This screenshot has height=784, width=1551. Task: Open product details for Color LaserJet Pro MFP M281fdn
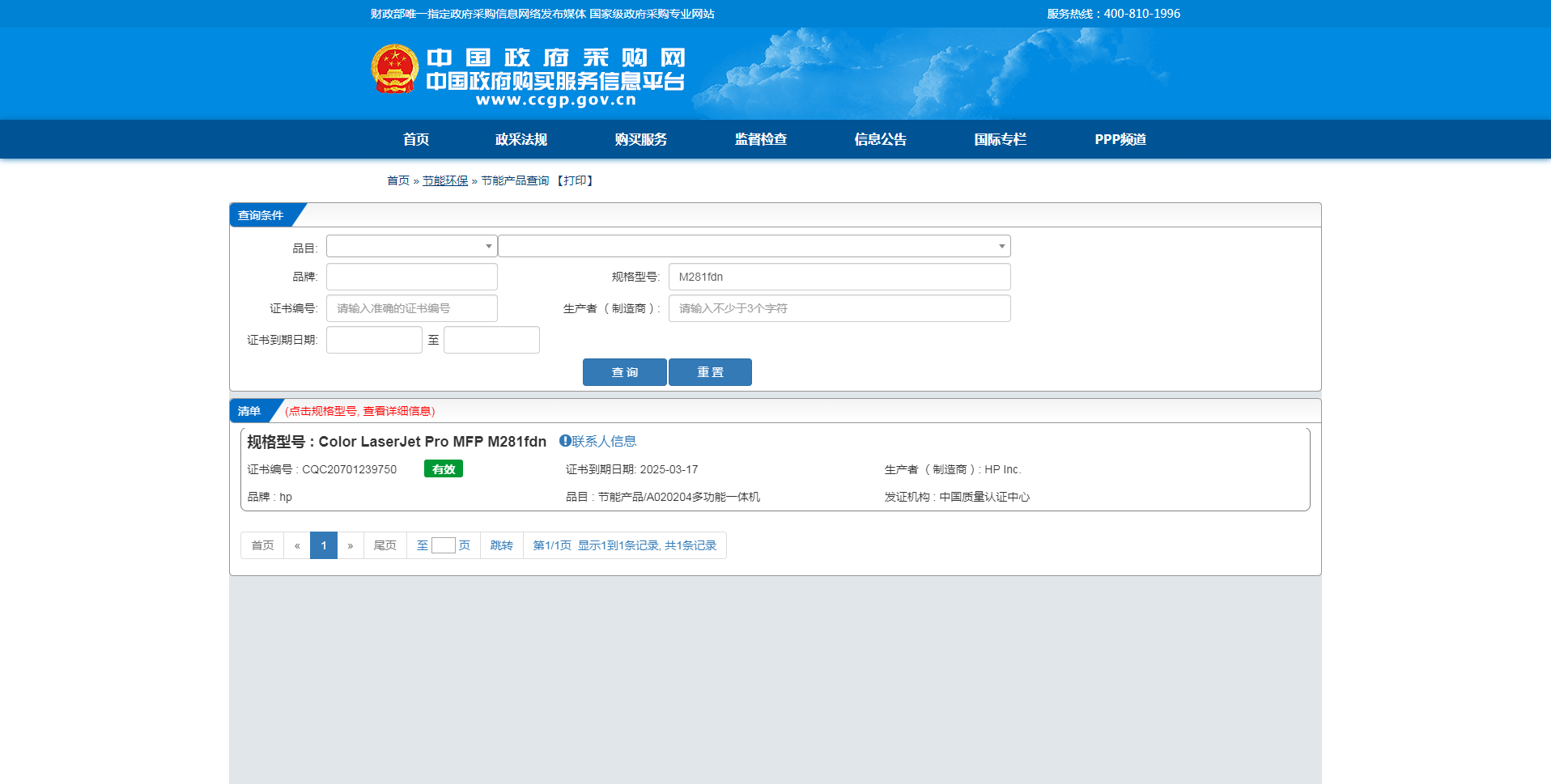[x=432, y=442]
